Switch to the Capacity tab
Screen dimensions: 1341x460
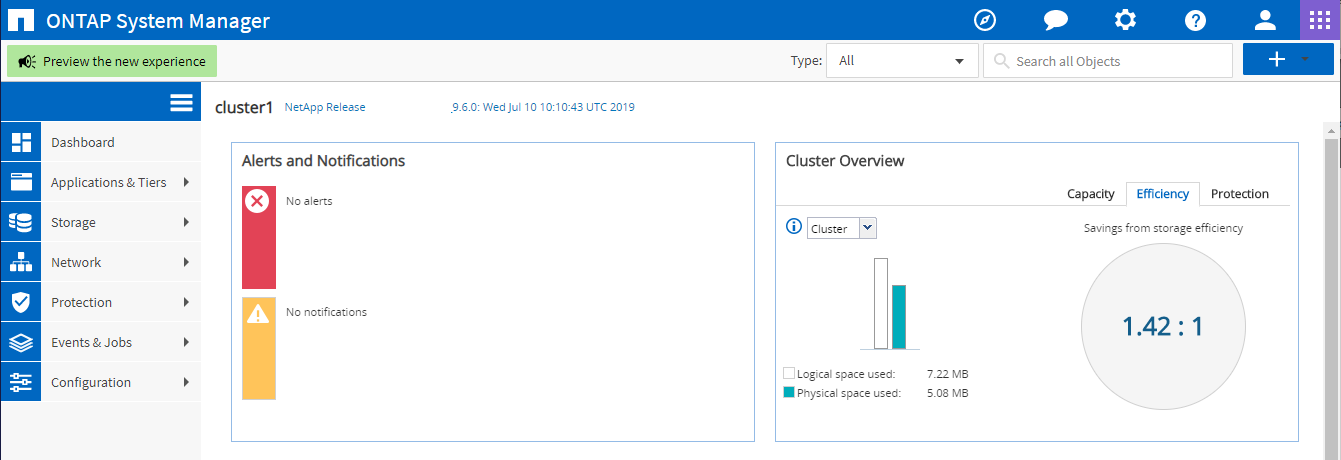click(x=1090, y=194)
